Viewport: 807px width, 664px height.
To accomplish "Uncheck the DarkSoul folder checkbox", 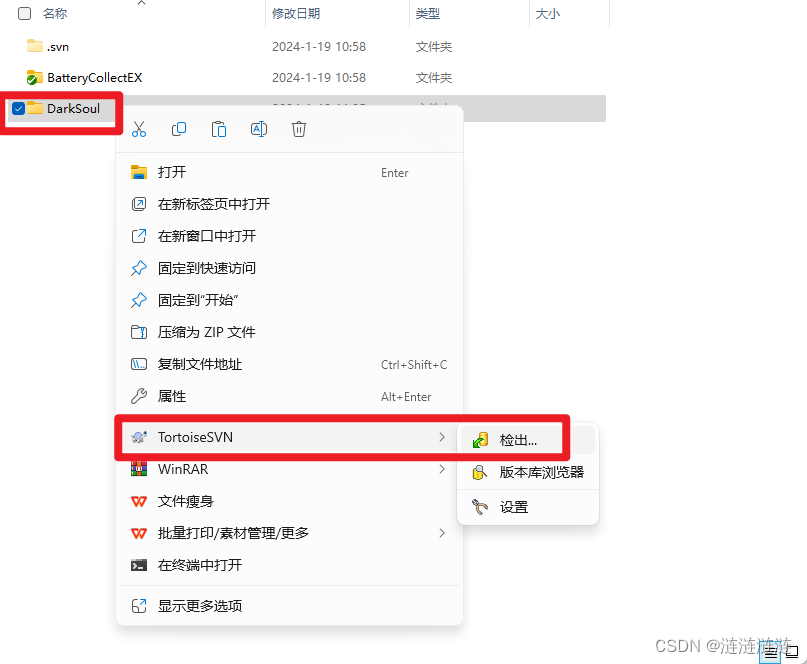I will coord(19,109).
